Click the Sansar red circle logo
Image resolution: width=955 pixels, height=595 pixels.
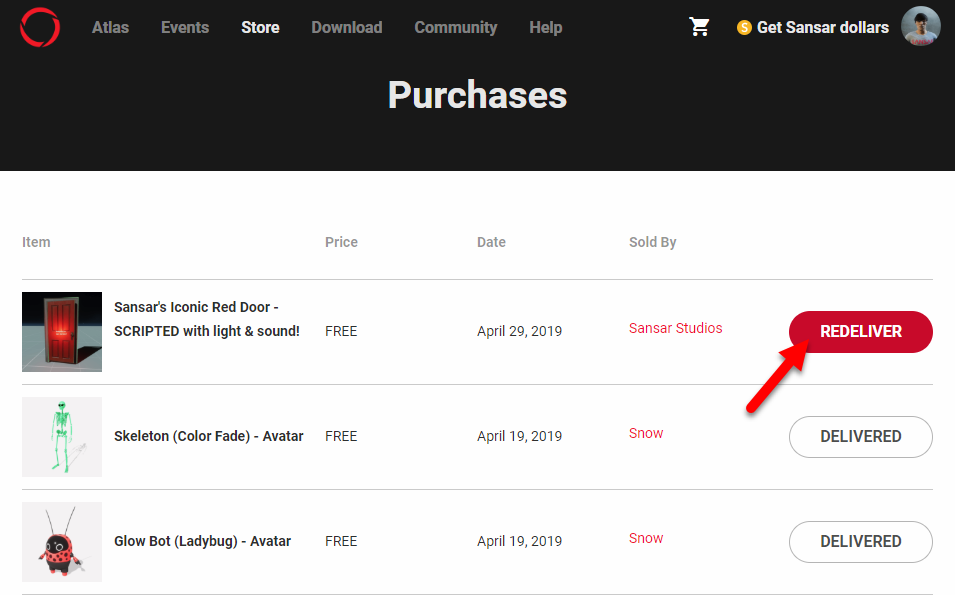click(40, 27)
